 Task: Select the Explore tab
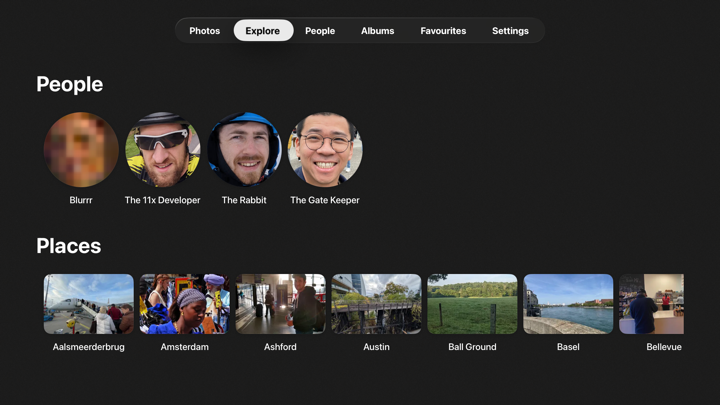[x=263, y=31]
